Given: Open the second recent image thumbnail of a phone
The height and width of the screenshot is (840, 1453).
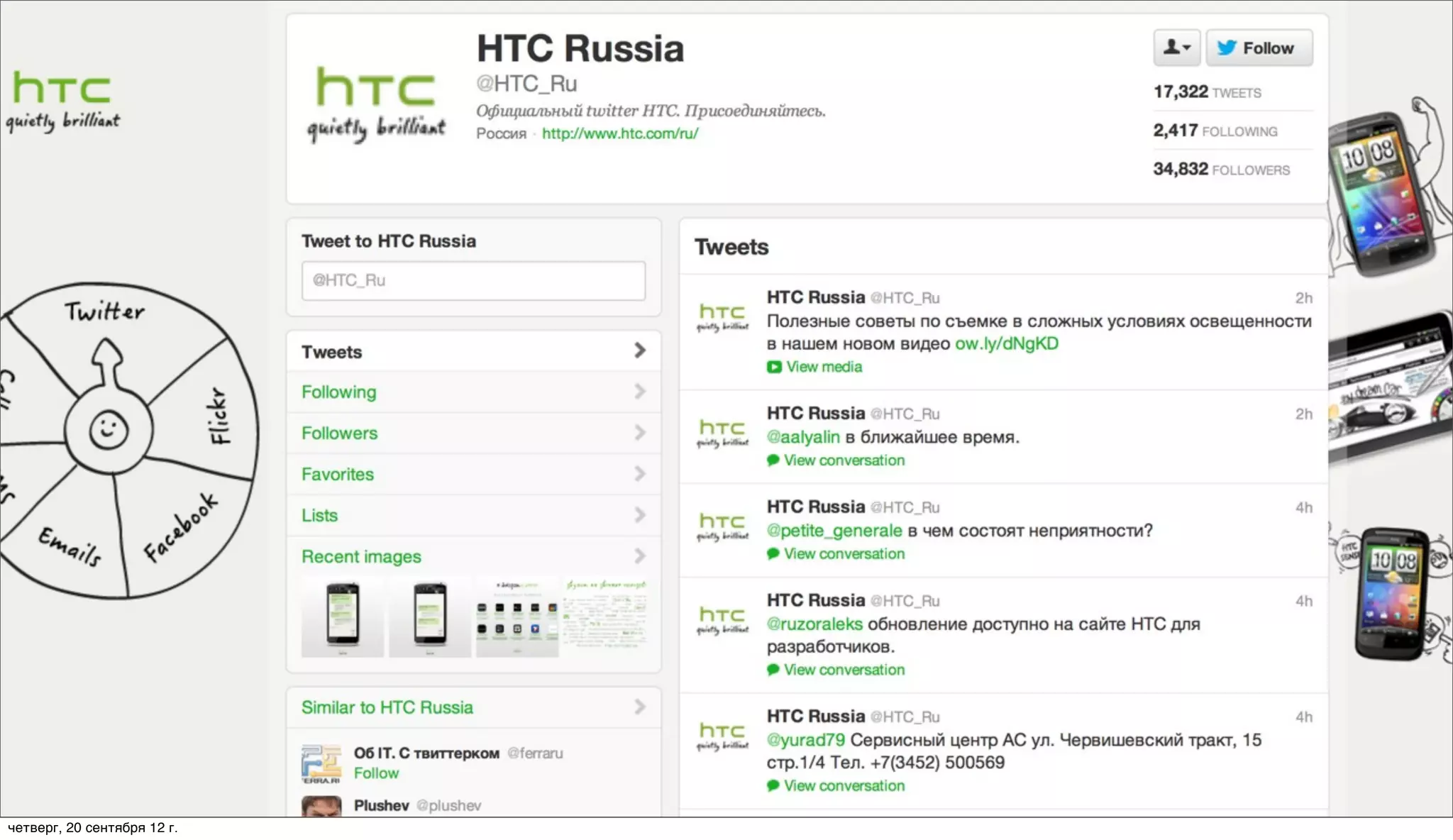Looking at the screenshot, I should click(x=430, y=617).
